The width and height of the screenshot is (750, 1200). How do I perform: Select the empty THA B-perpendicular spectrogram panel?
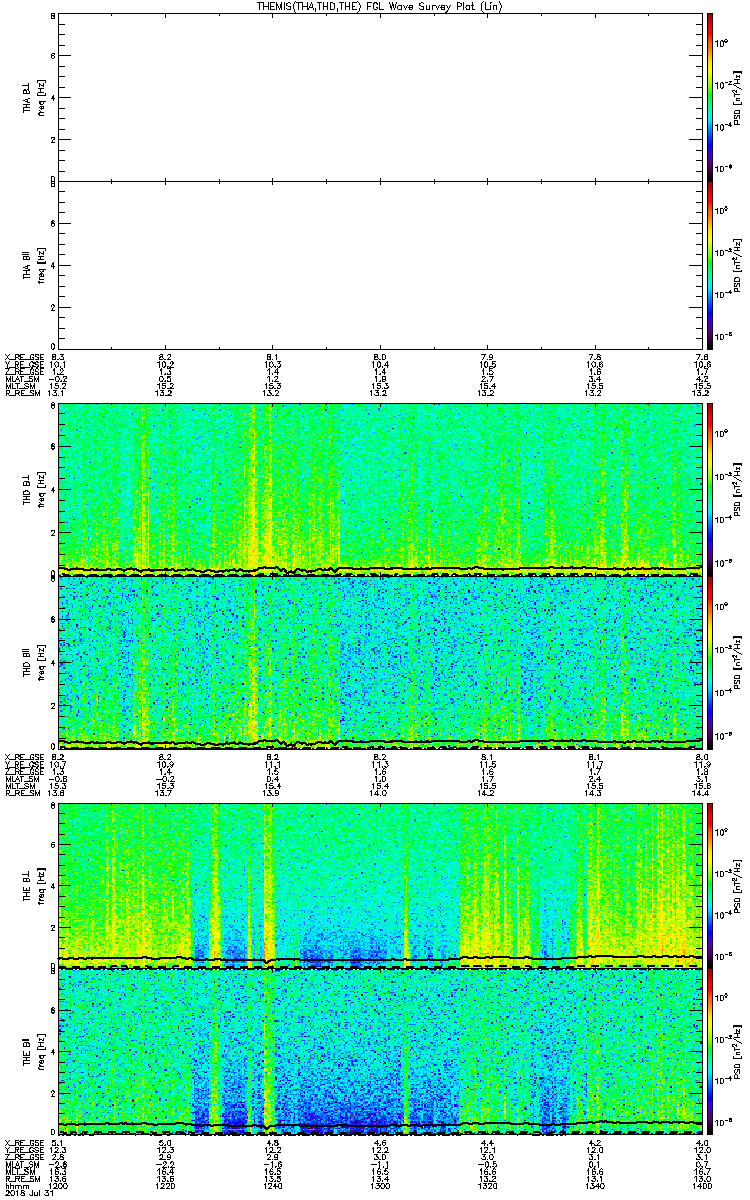pyautogui.click(x=380, y=97)
